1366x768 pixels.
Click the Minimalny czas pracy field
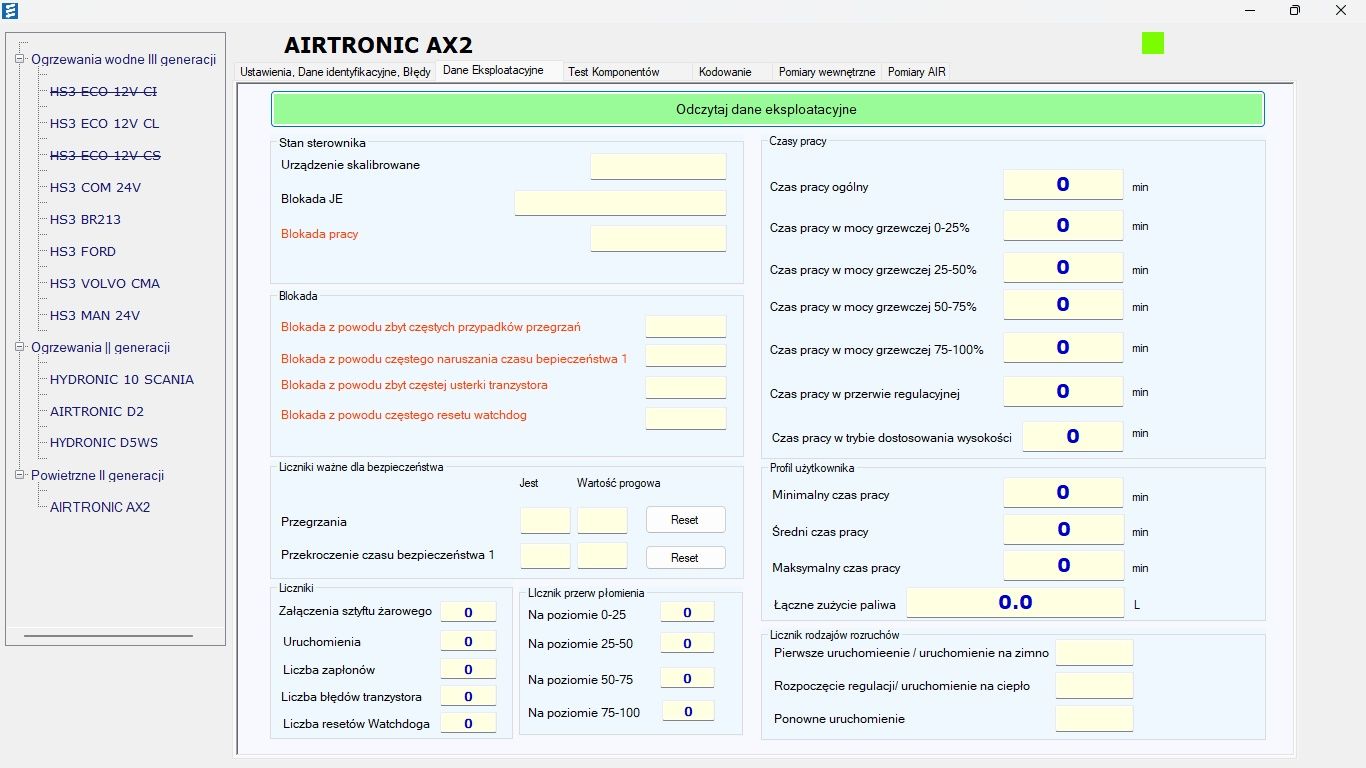[1063, 492]
